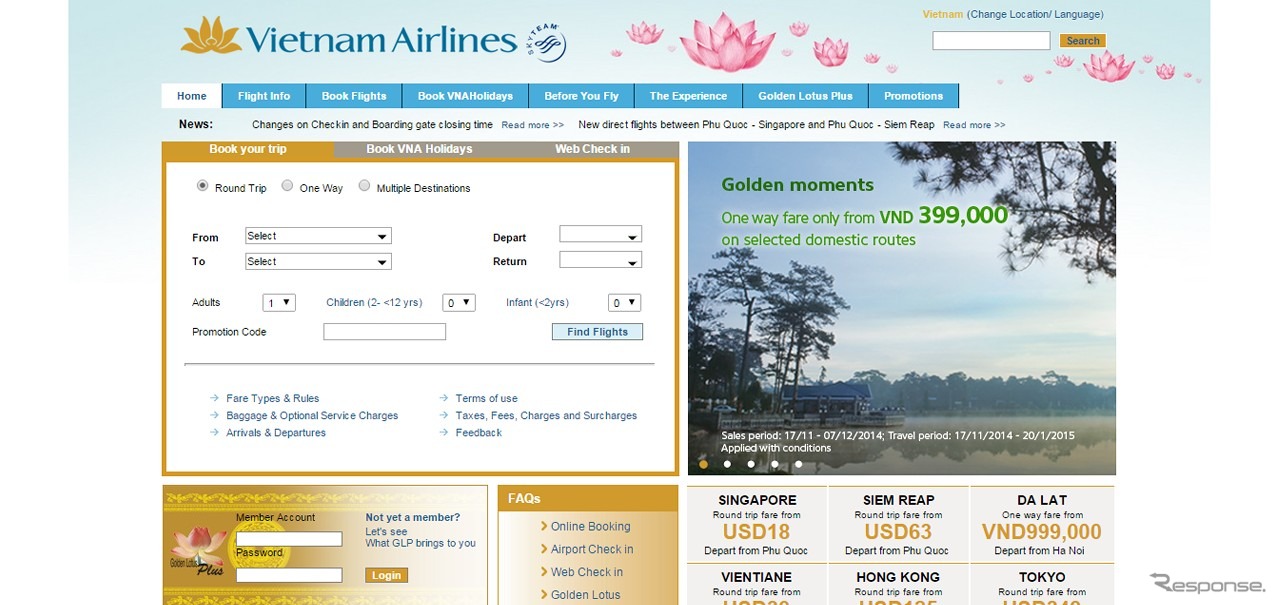Click chevron icon next to Online Booking

pos(543,526)
